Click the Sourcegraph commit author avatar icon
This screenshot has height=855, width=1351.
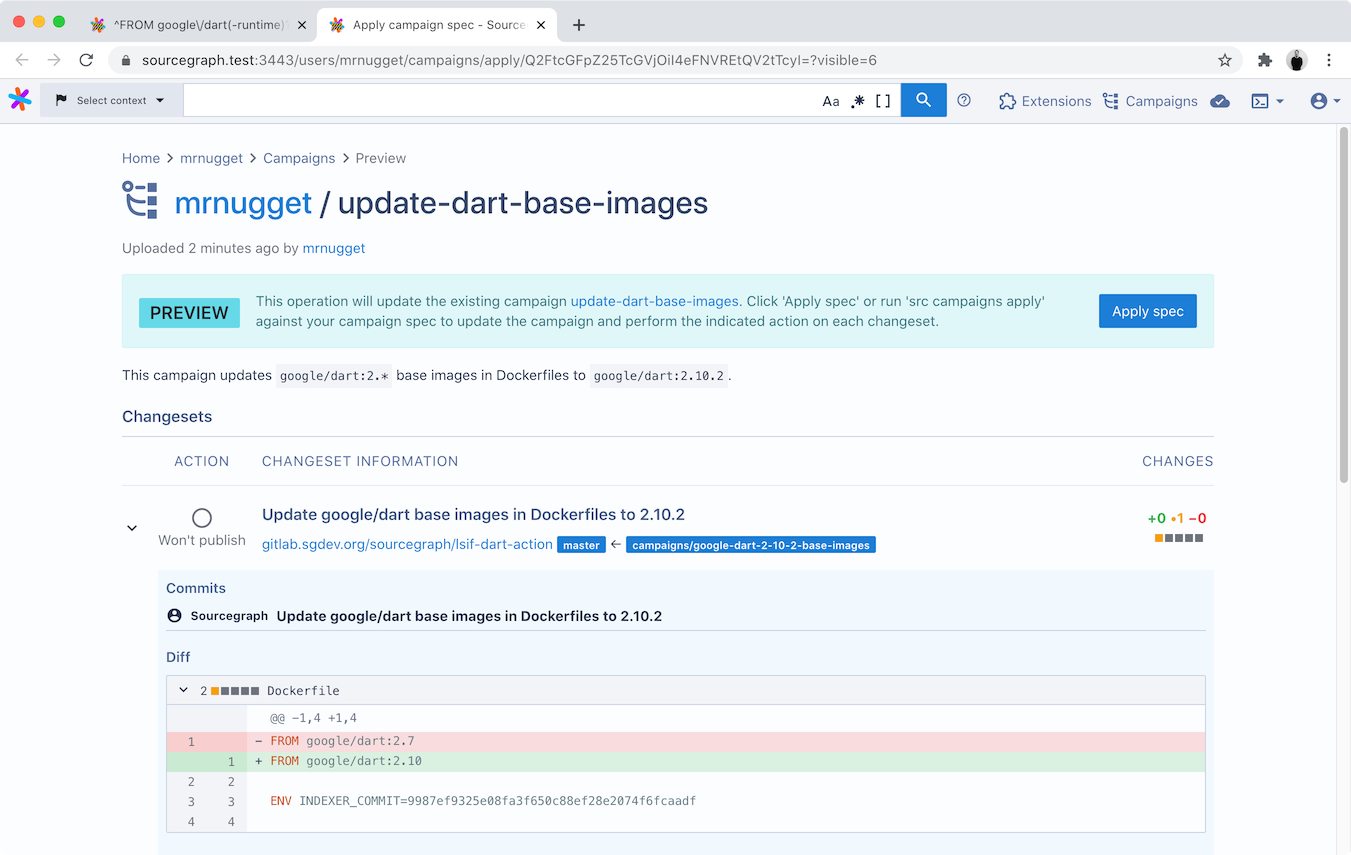175,616
